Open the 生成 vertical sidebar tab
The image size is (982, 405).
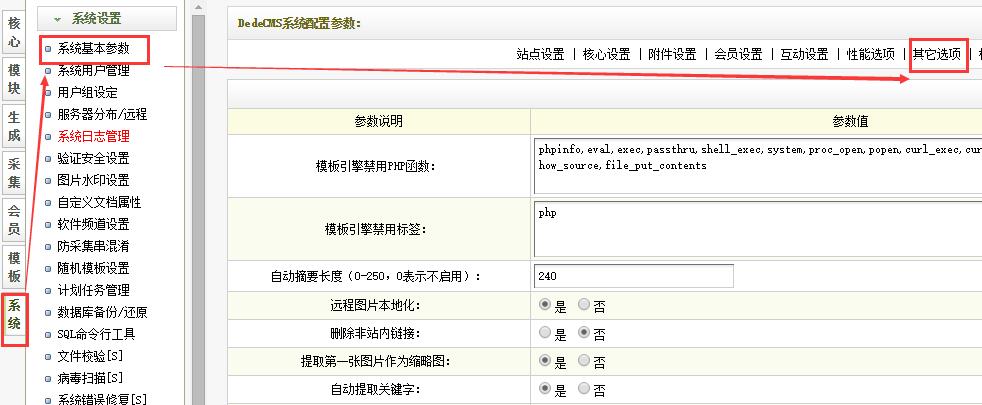click(14, 126)
